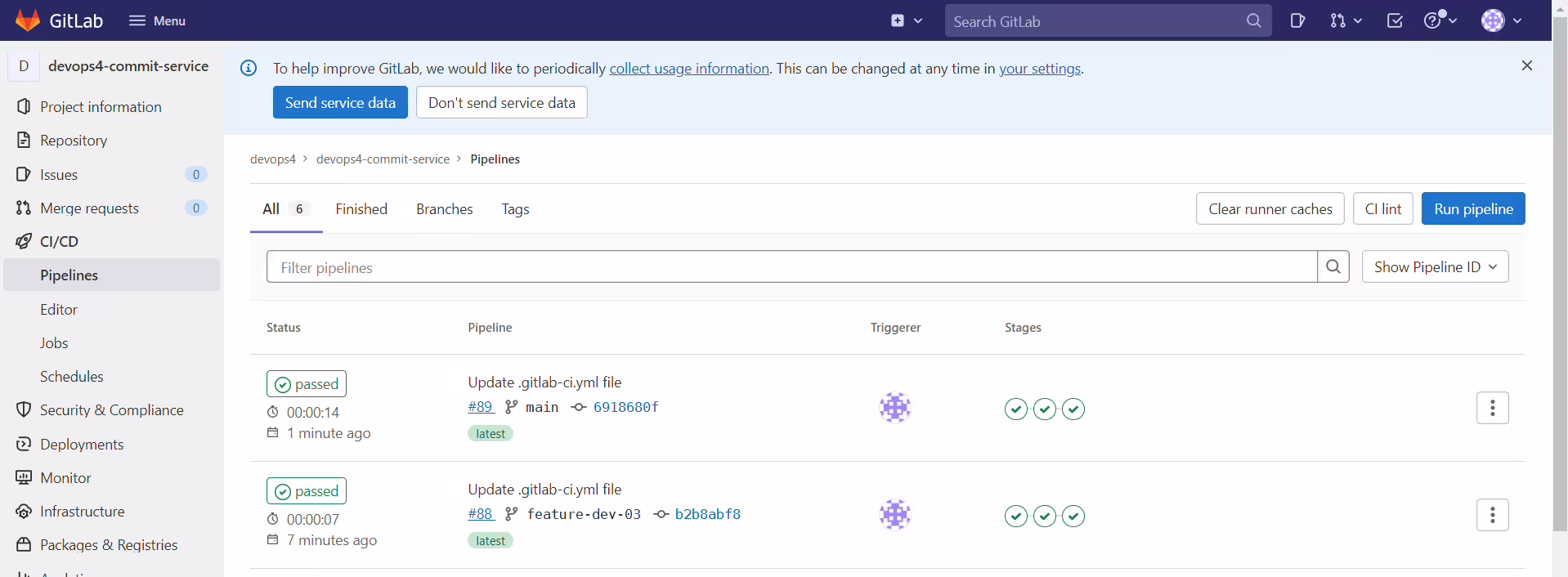This screenshot has width=1568, height=577.
Task: Switch to the Finished tab
Action: (x=361, y=209)
